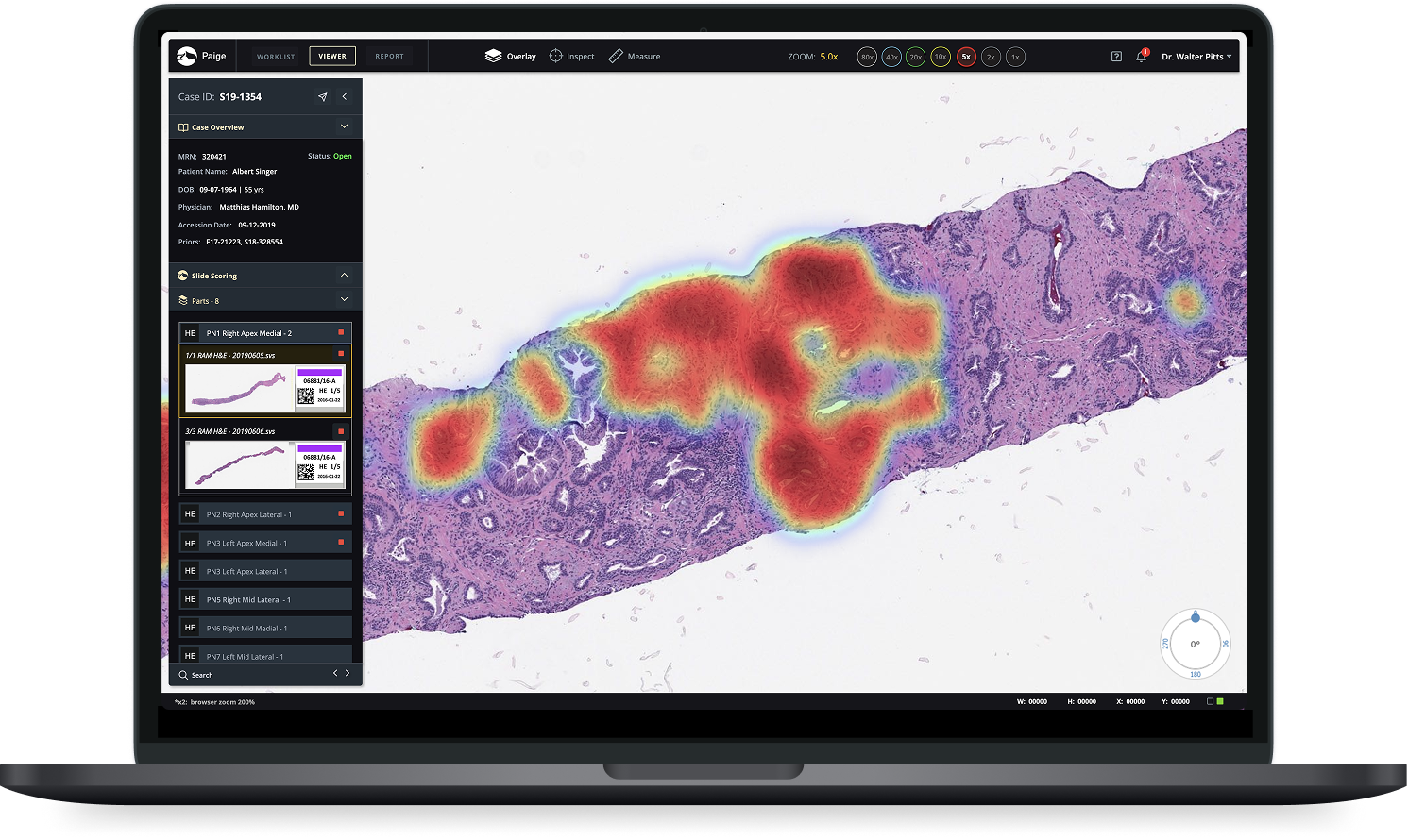Select the Measure ruler tool
This screenshot has width=1408, height=840.
click(634, 57)
